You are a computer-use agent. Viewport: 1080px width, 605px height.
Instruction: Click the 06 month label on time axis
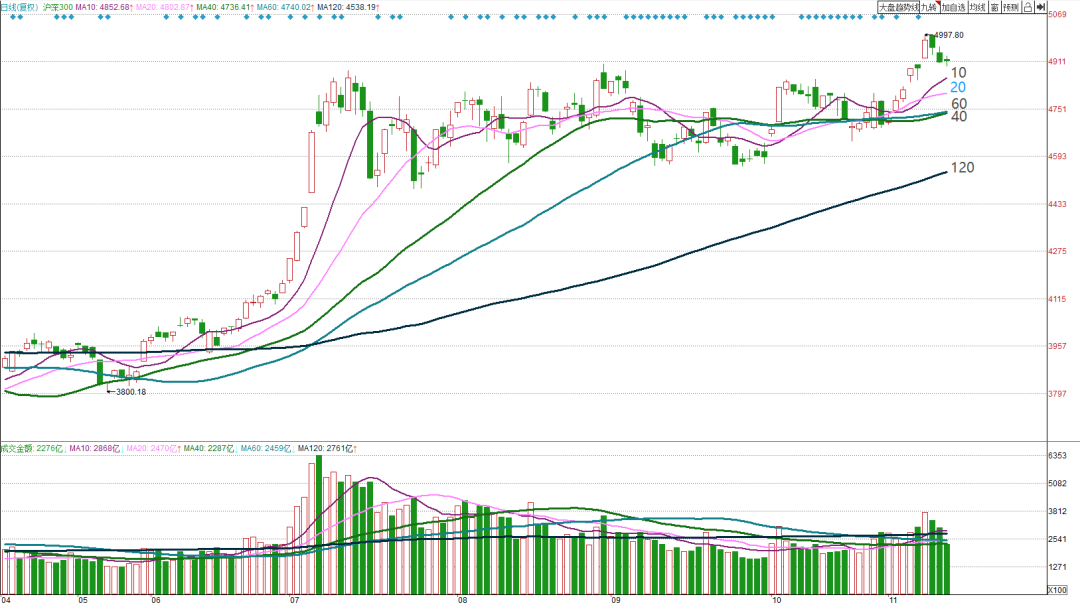(156, 599)
